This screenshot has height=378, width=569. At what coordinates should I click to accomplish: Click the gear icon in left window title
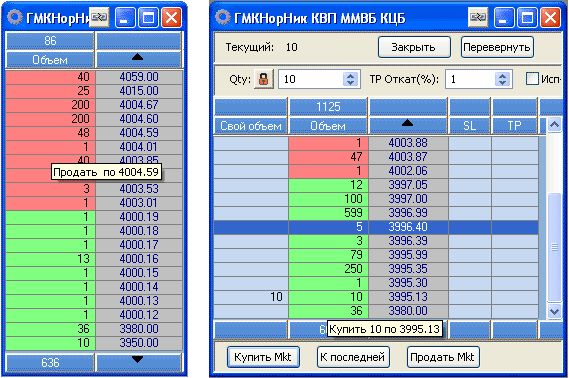point(15,17)
